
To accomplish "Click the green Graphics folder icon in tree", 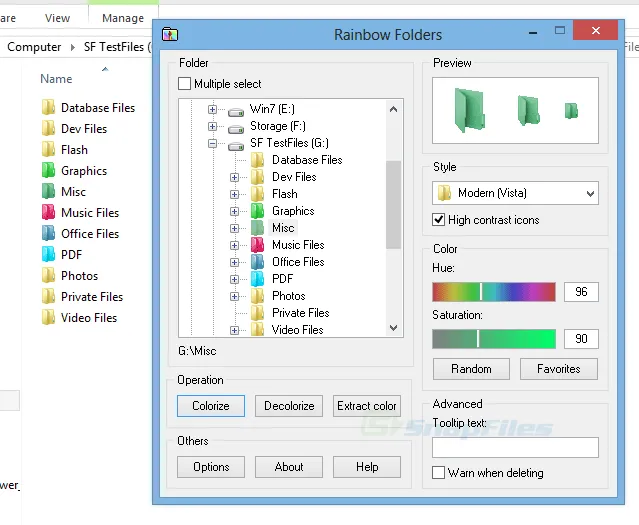I will point(257,211).
